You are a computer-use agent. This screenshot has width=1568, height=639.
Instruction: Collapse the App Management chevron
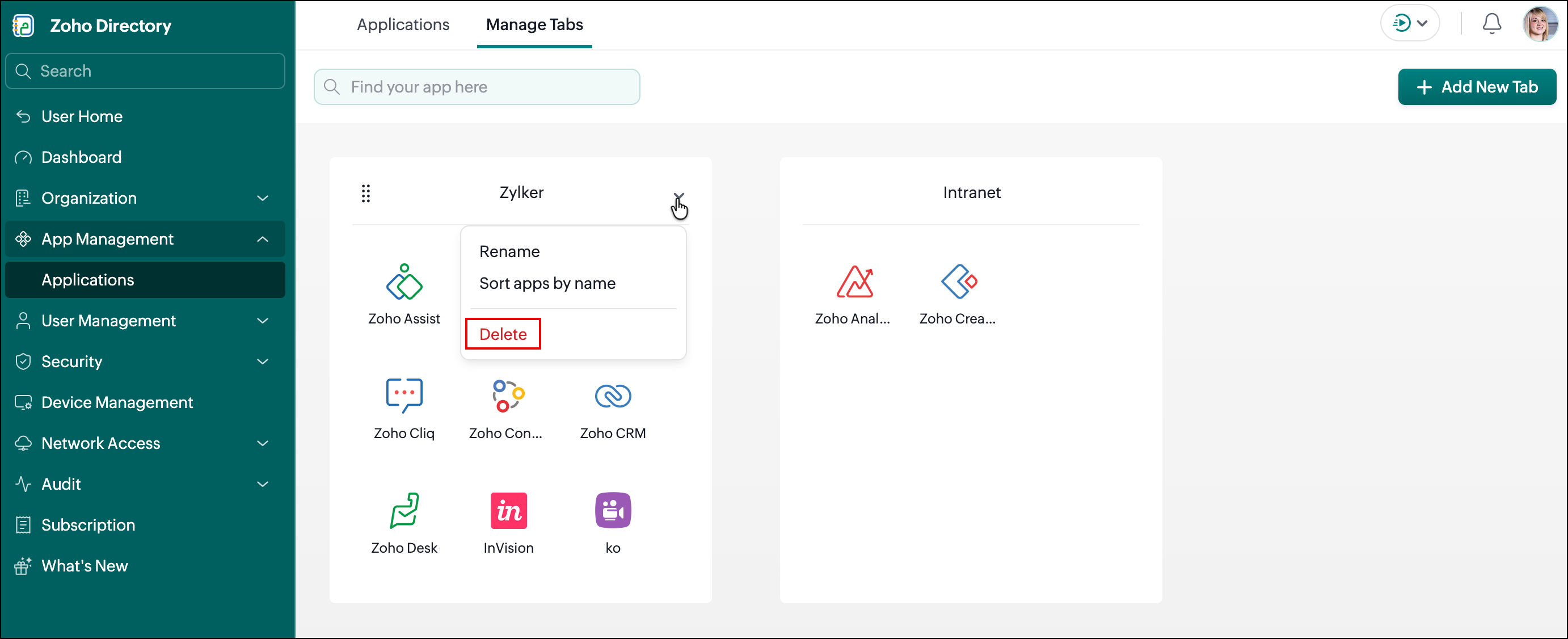(263, 239)
